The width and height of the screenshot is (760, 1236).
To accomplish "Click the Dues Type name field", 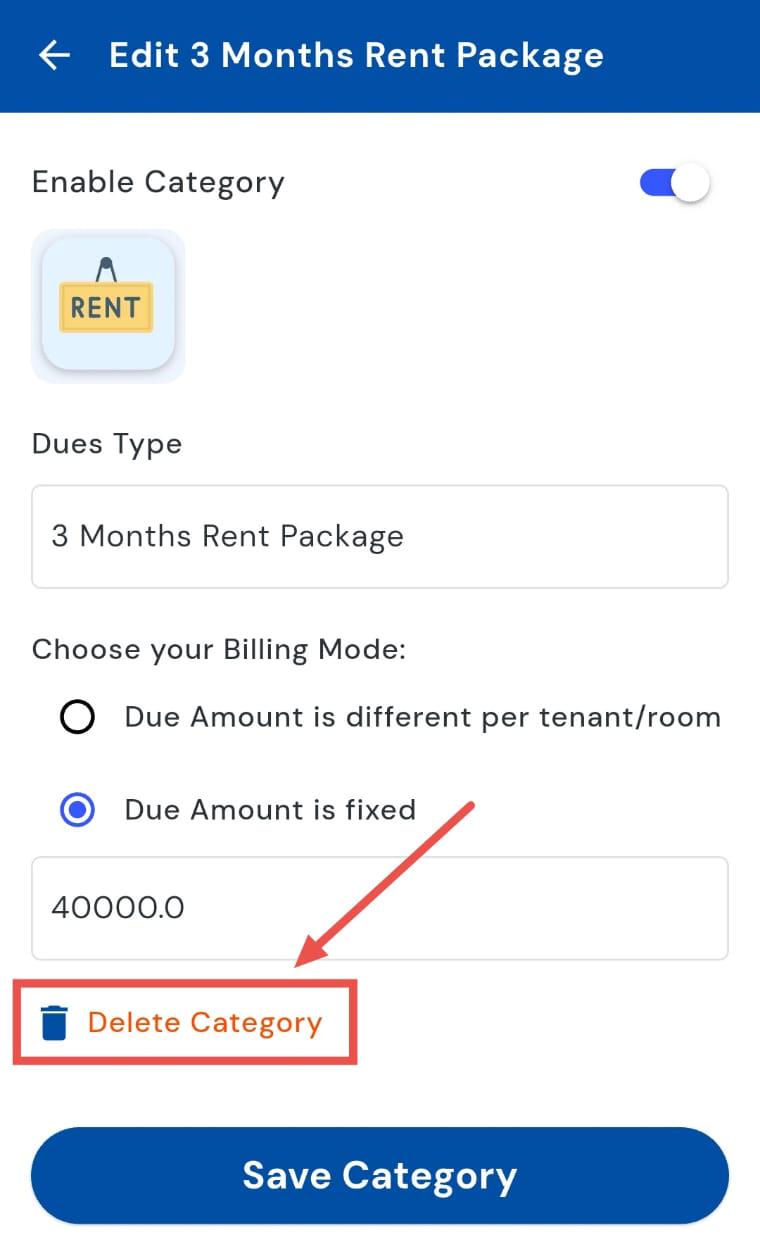I will (380, 537).
